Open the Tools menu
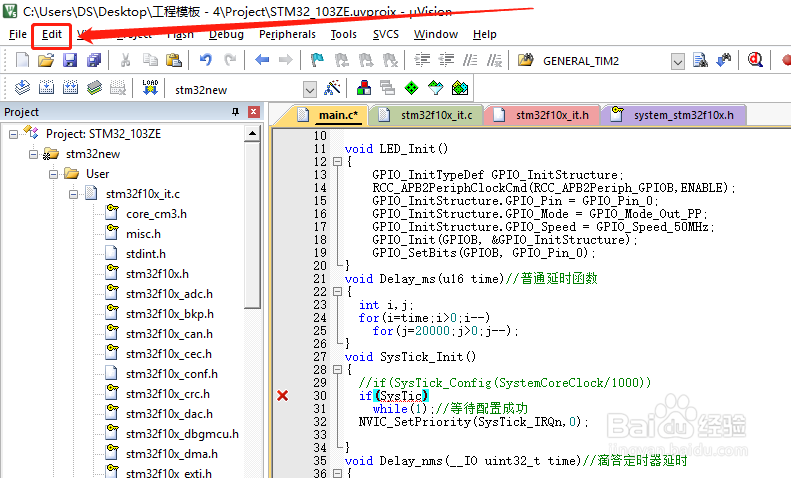Viewport: 791px width, 478px height. (x=344, y=34)
